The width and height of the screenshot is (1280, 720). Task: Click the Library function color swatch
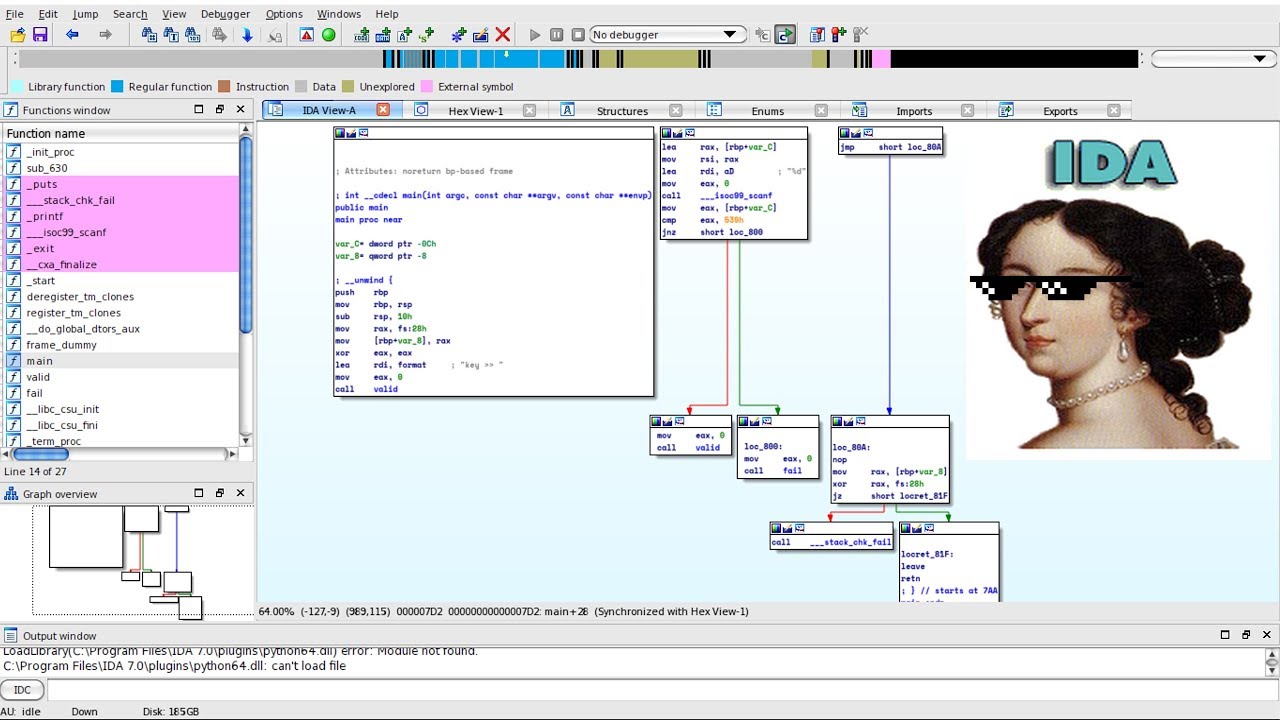[x=17, y=87]
